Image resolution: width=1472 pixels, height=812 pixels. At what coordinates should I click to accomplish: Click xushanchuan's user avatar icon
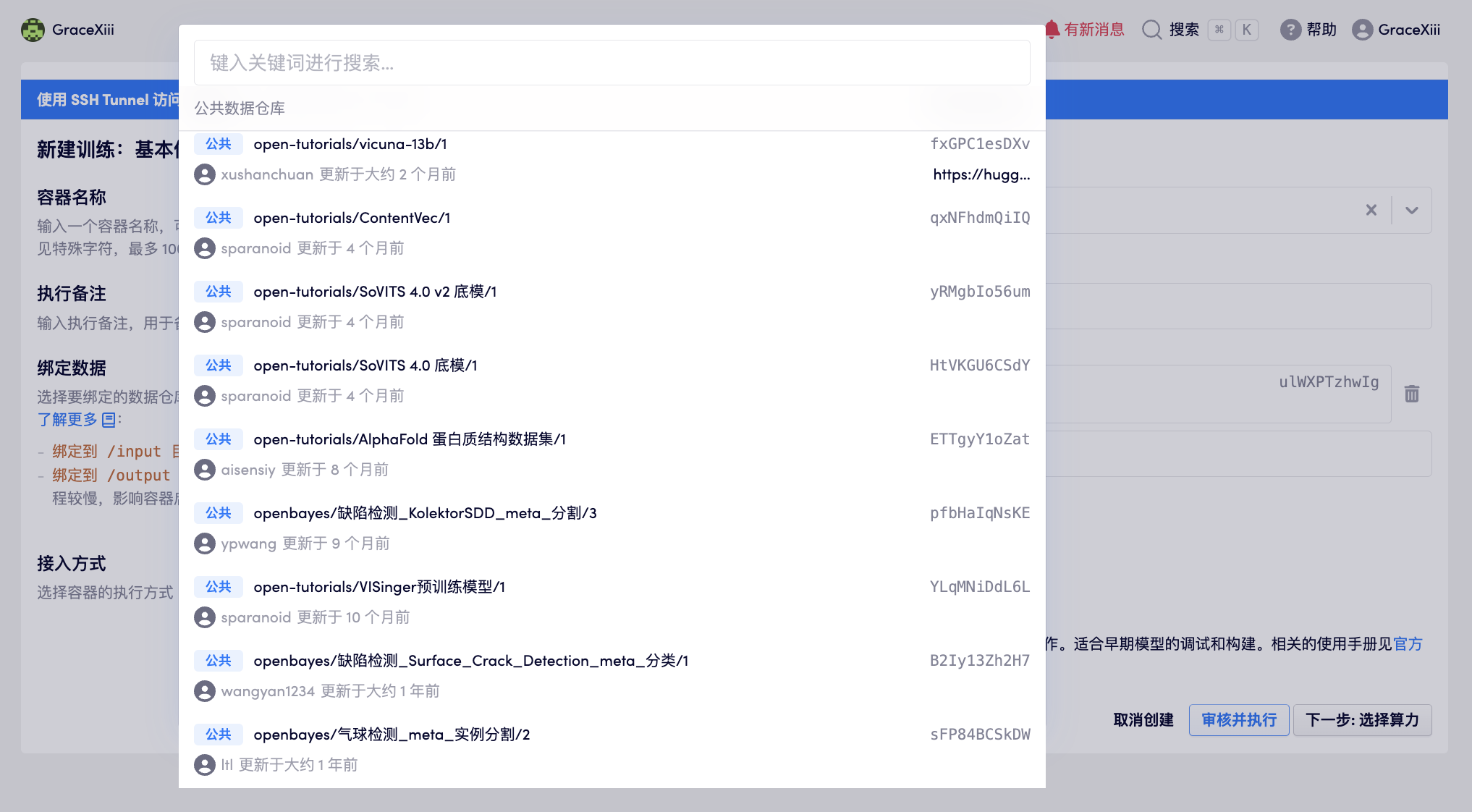[x=205, y=174]
